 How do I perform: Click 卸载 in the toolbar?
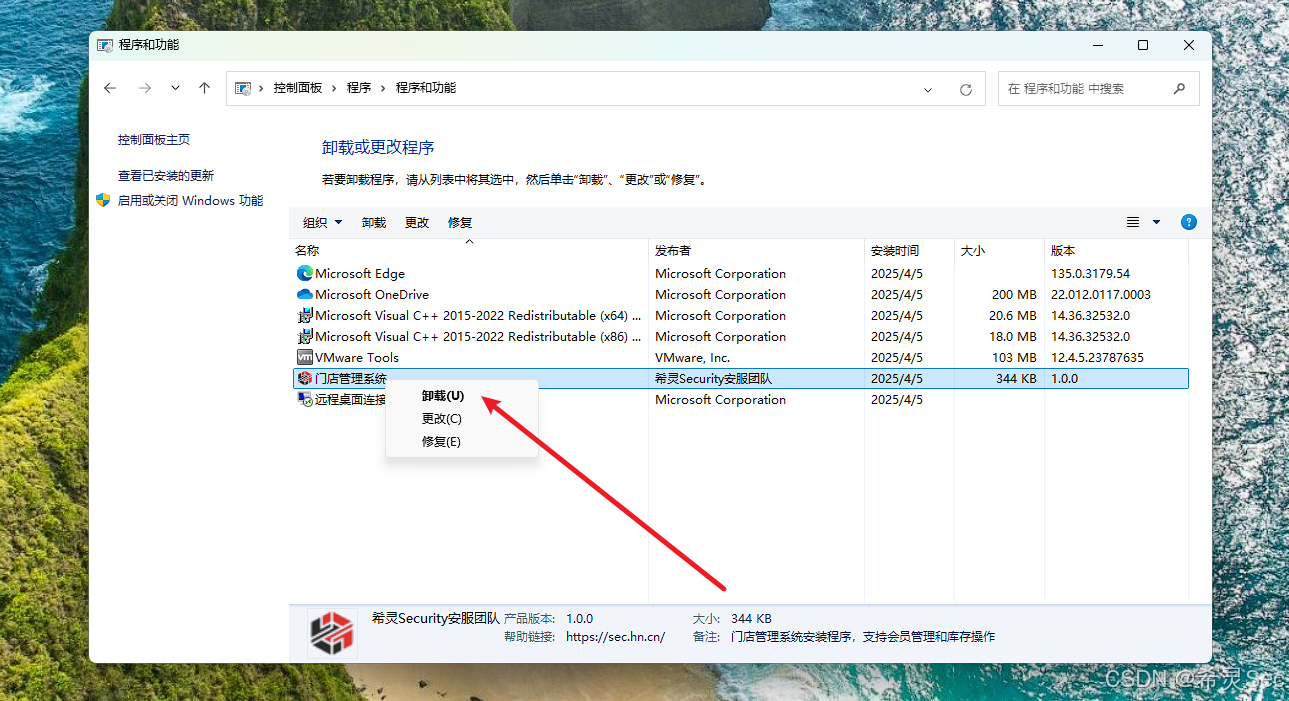(374, 222)
